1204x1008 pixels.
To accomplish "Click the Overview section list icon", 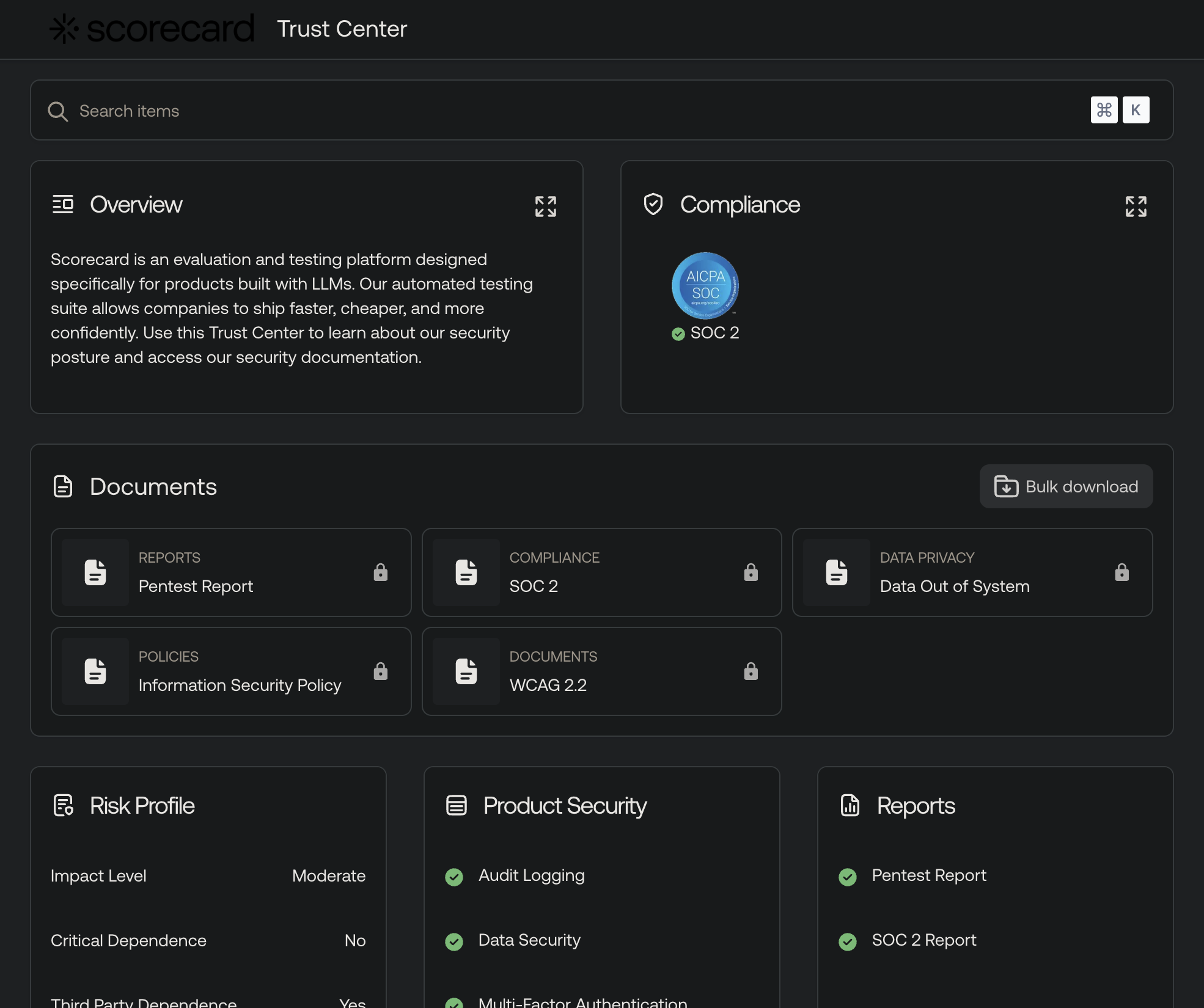I will point(63,204).
